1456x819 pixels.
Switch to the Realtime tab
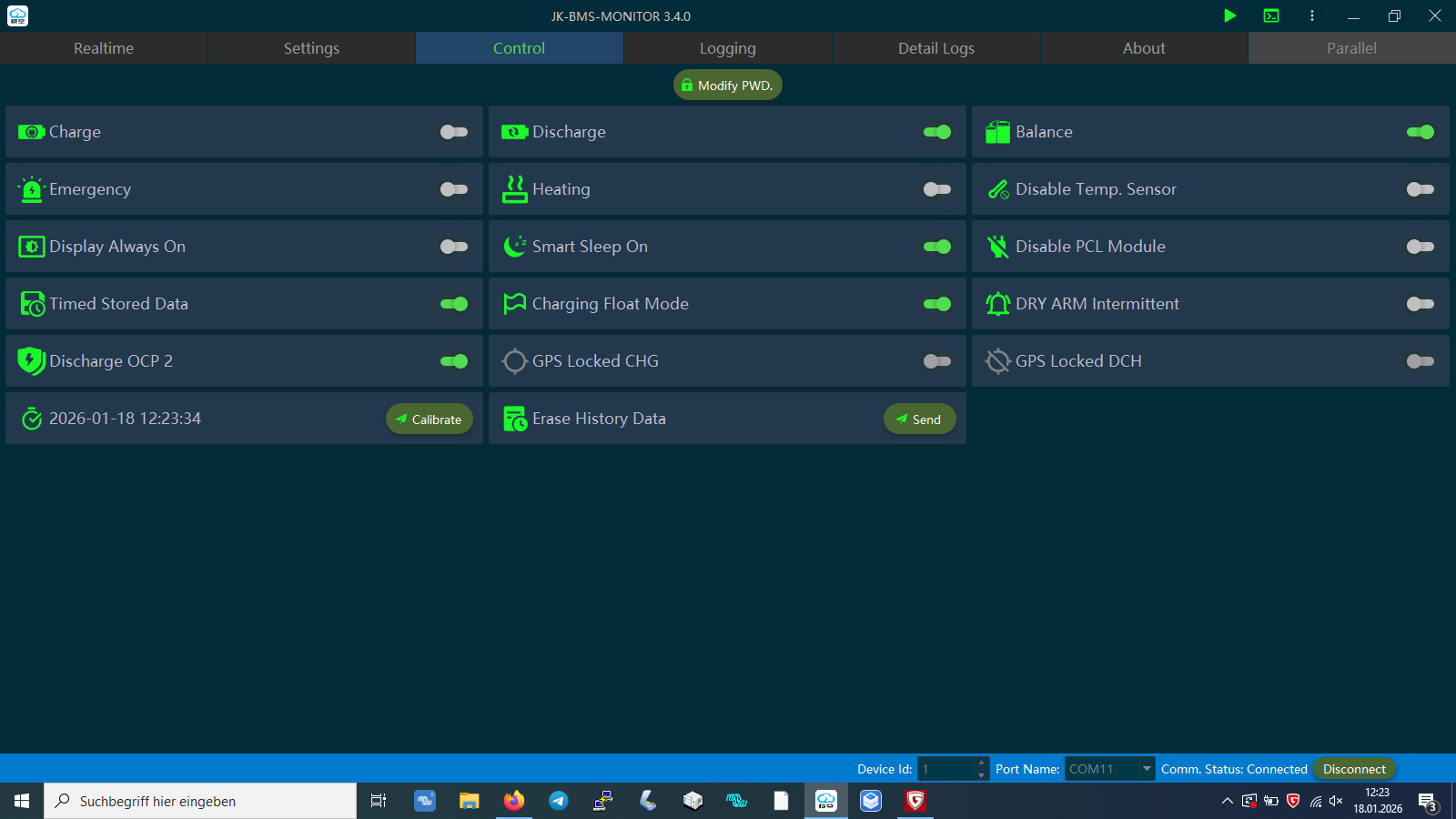[104, 48]
